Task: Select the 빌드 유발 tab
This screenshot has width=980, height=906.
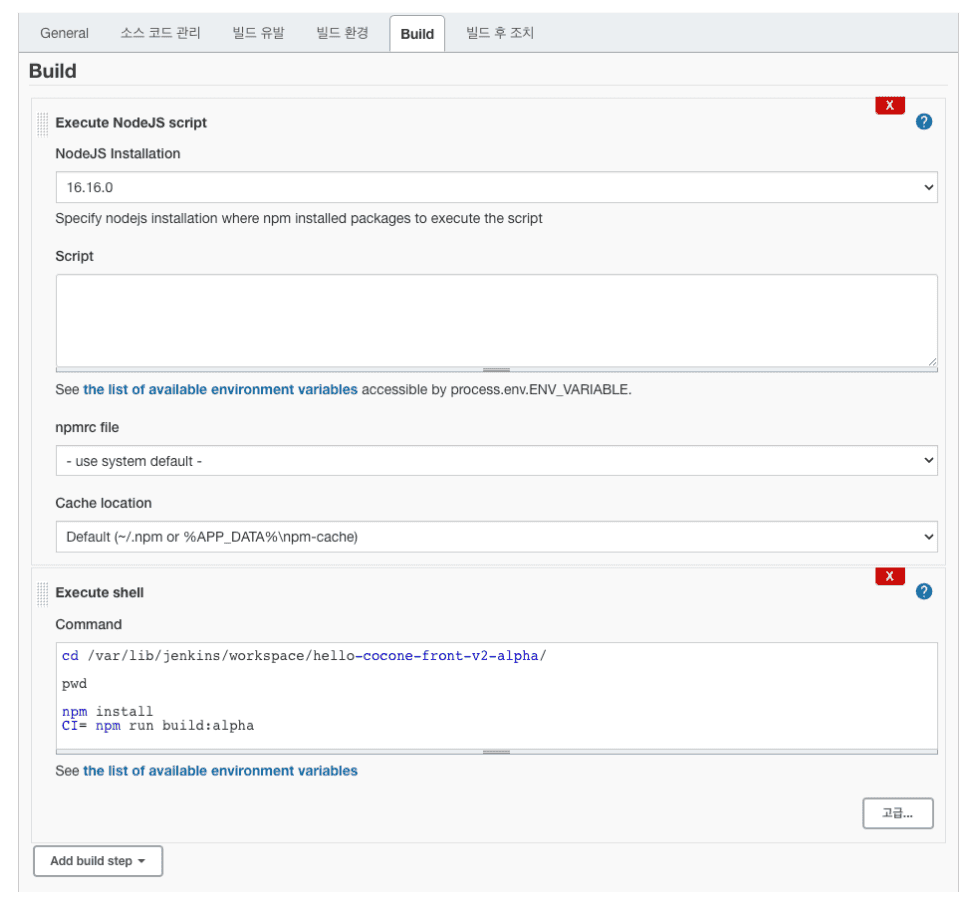Action: pos(258,33)
